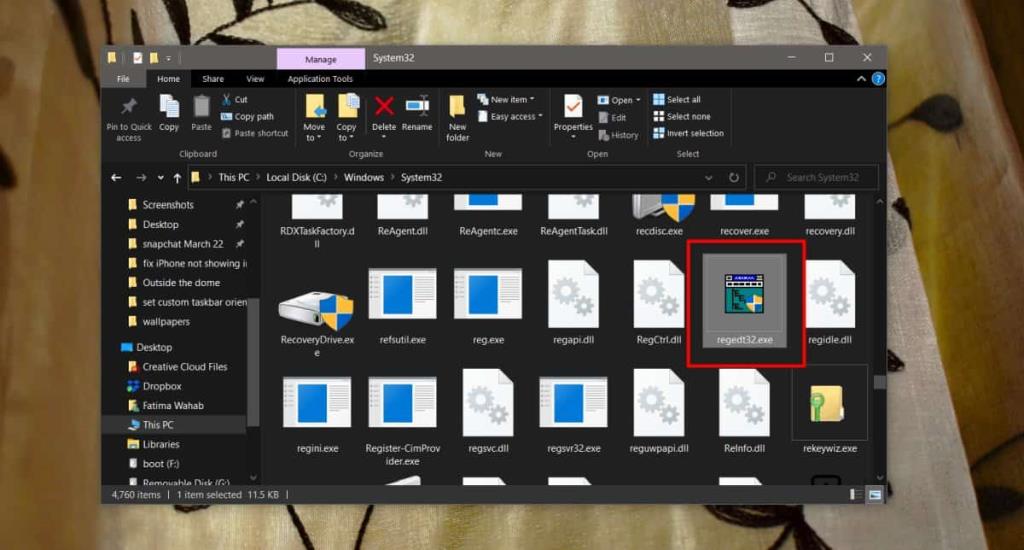Click This PC in the address bar
Screen dimensions: 1024x550
click(234, 177)
